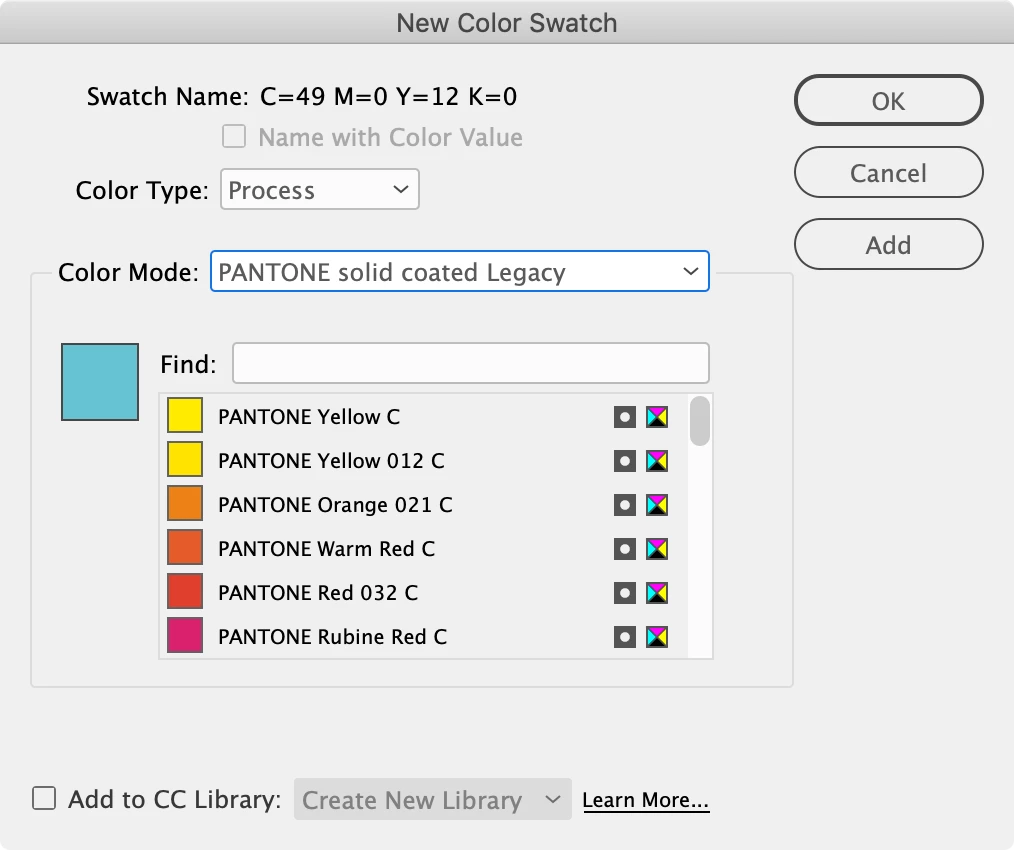1014x850 pixels.
Task: Click CMYK mode icon for PANTONE Yellow C
Action: [x=657, y=417]
